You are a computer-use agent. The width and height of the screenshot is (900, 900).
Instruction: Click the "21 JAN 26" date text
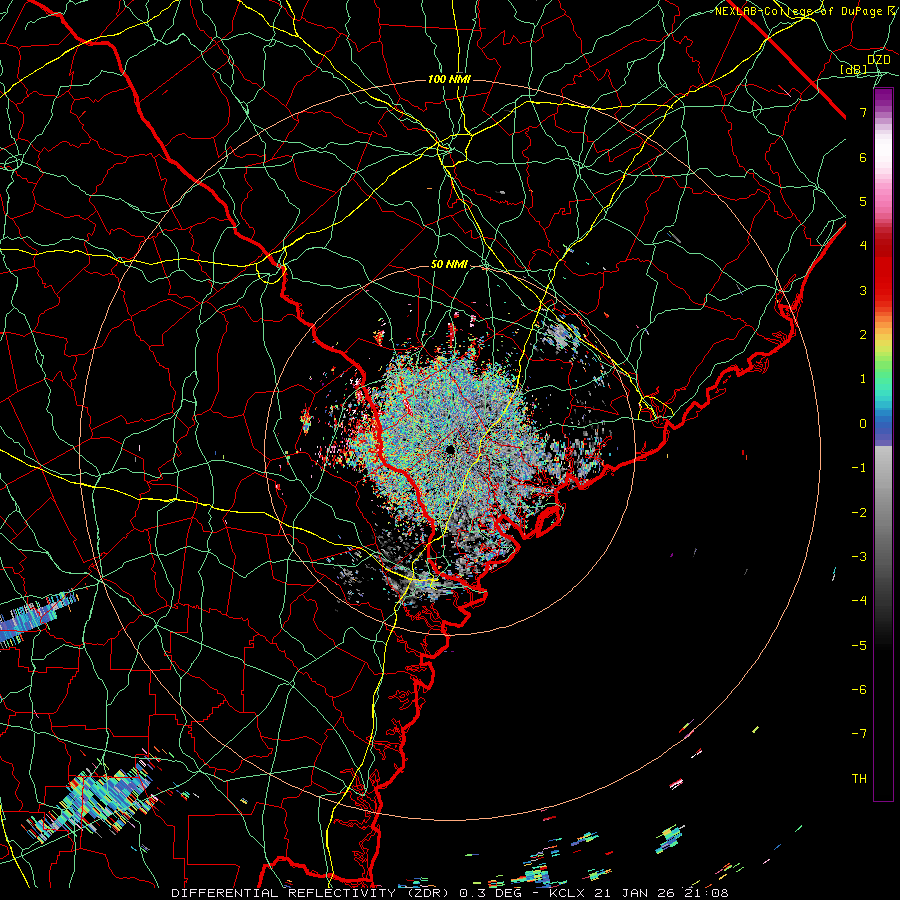[633, 893]
